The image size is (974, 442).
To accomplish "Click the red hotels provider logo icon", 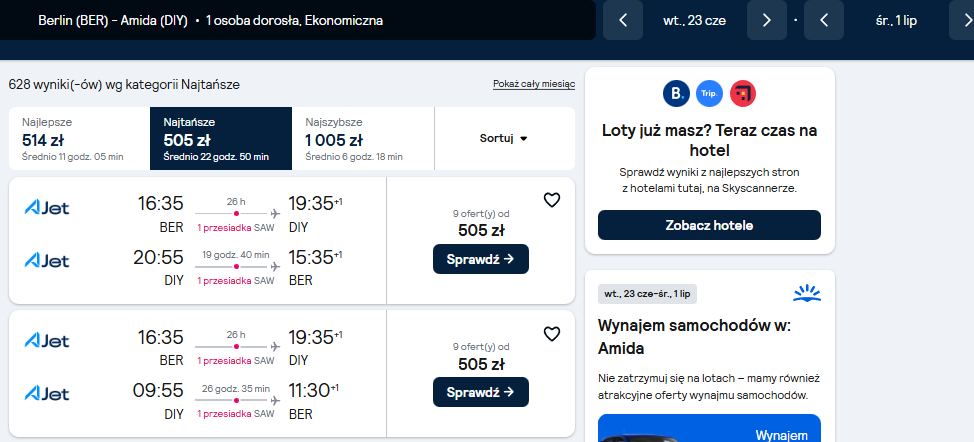I will 743,94.
